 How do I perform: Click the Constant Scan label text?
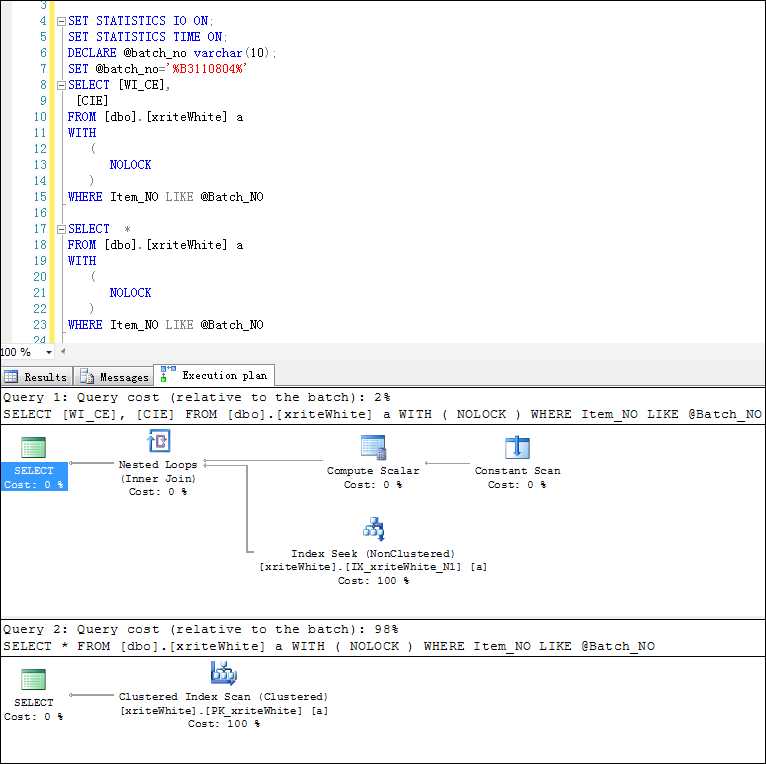(x=517, y=471)
